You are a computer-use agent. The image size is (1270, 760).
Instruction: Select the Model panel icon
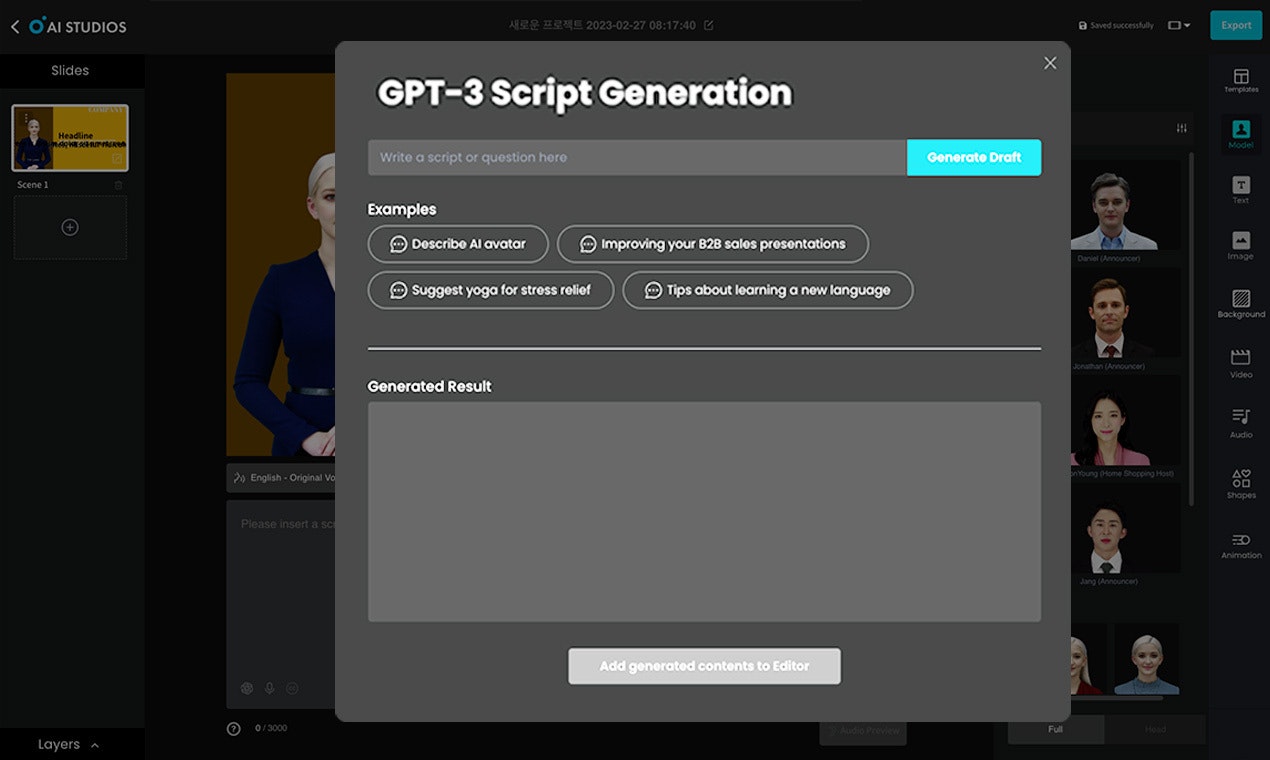1241,134
